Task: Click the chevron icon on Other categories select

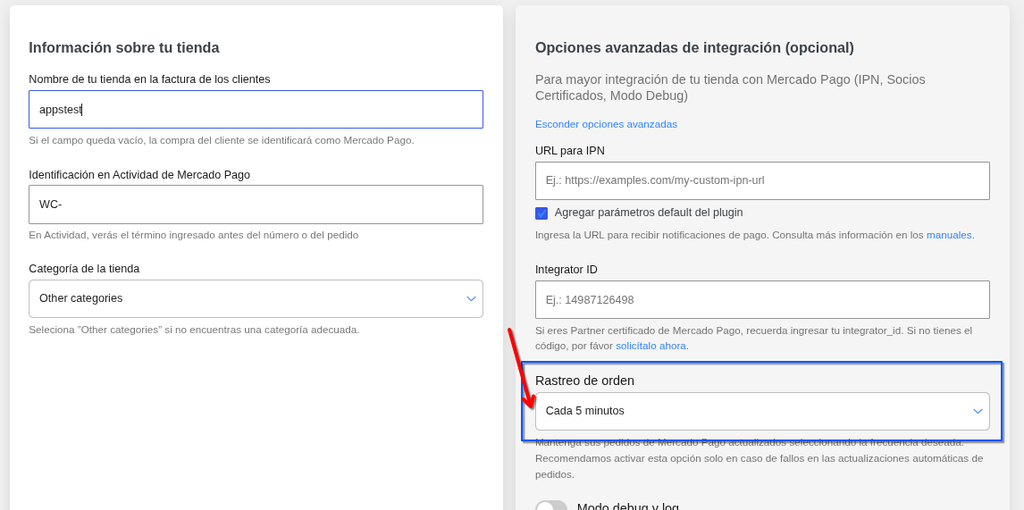Action: click(471, 298)
